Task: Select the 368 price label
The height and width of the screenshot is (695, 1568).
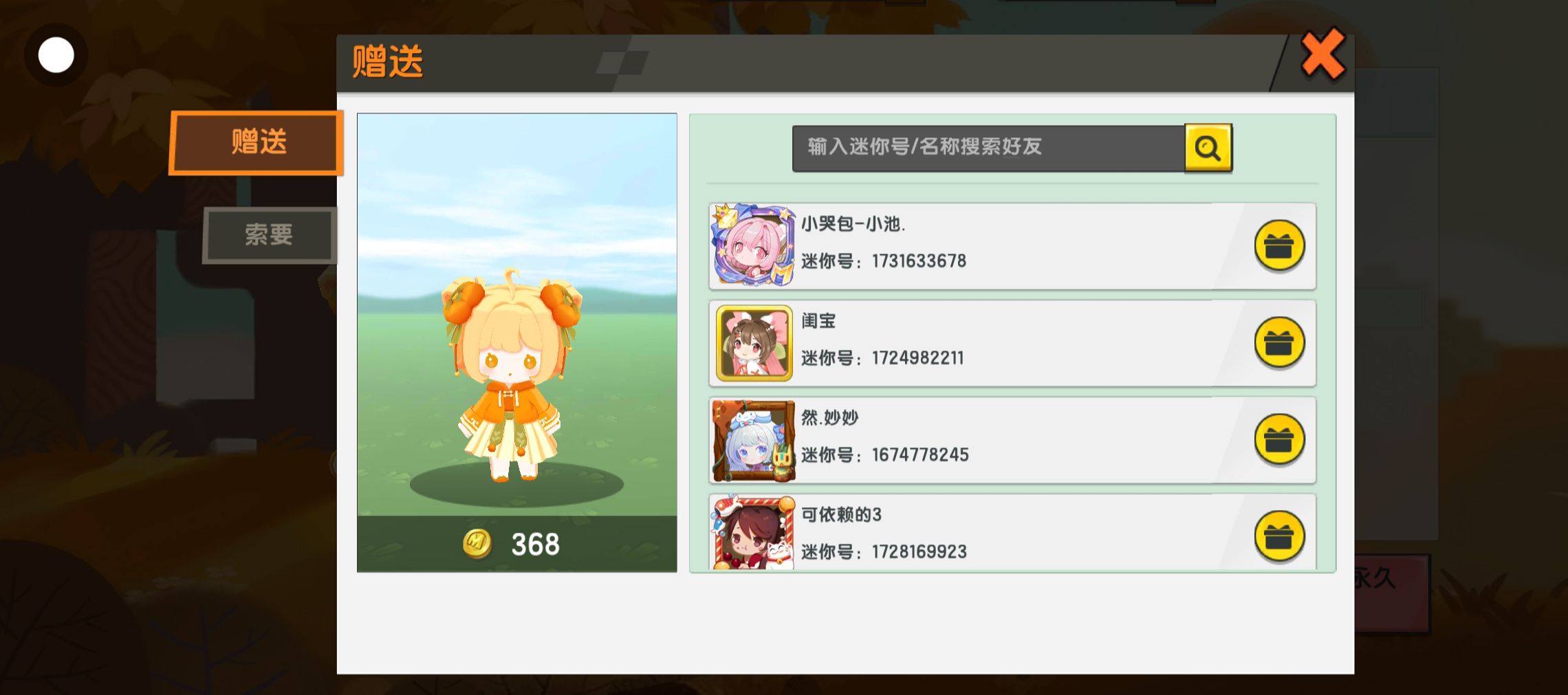Action: [535, 544]
